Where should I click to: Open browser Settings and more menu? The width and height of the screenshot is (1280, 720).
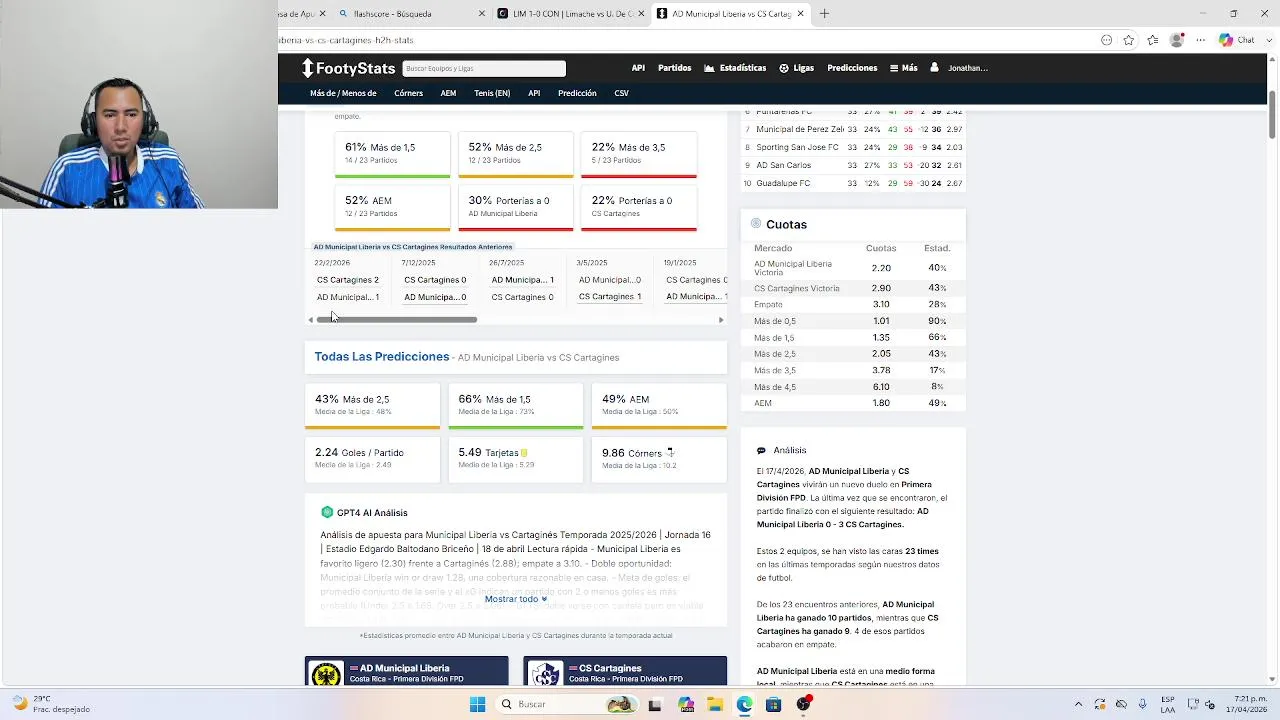pyautogui.click(x=1198, y=40)
